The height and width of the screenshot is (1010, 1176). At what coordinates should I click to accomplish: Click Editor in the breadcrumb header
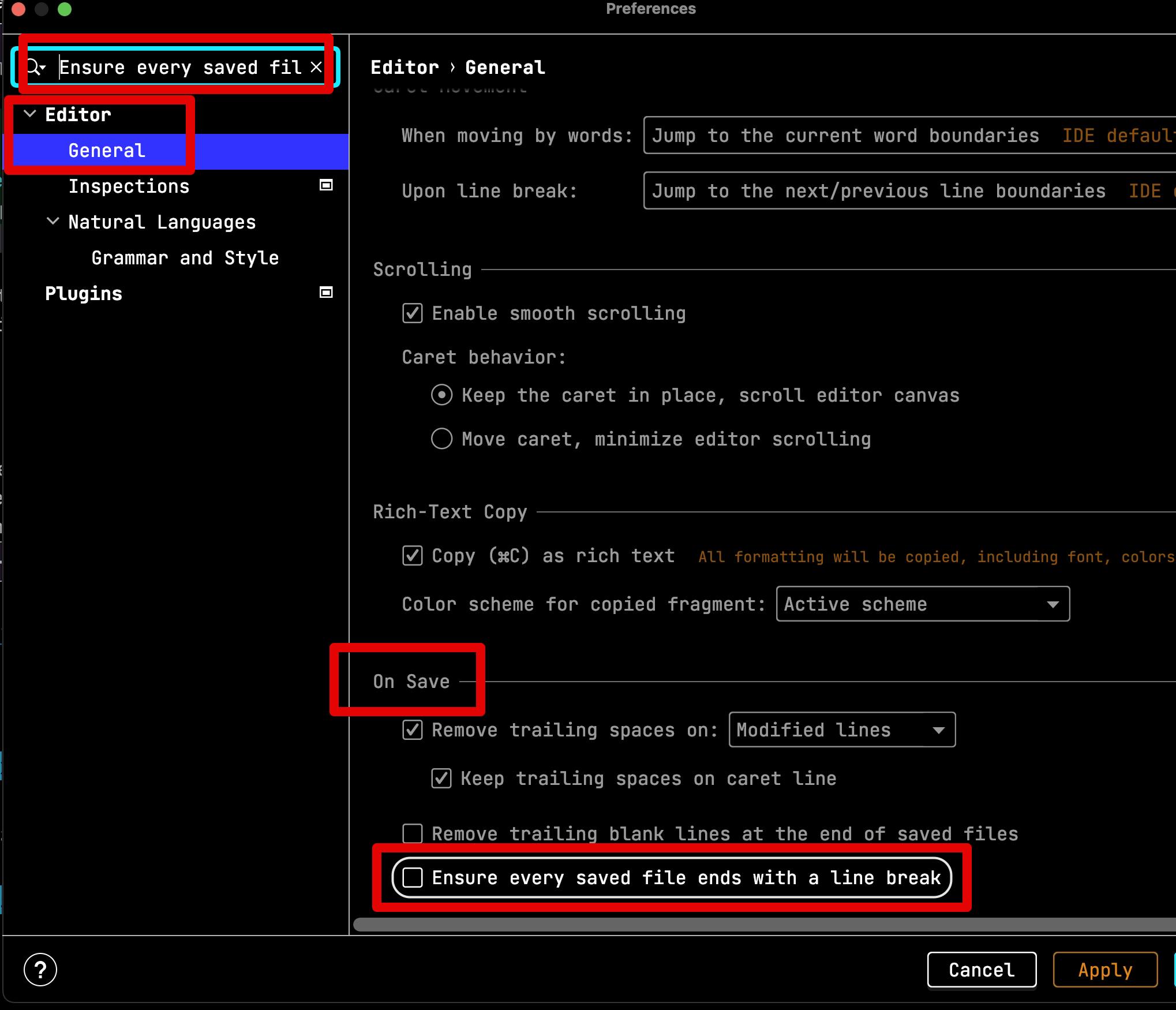point(404,66)
